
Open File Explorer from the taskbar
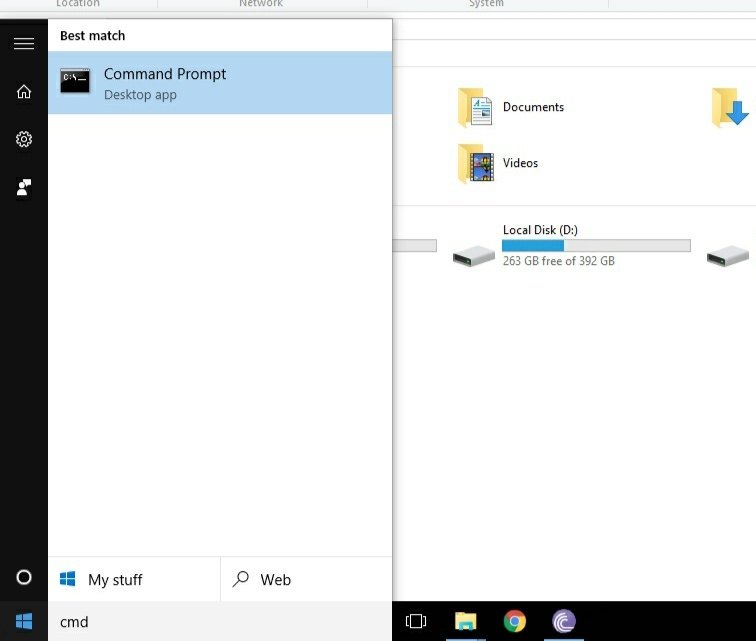click(465, 622)
